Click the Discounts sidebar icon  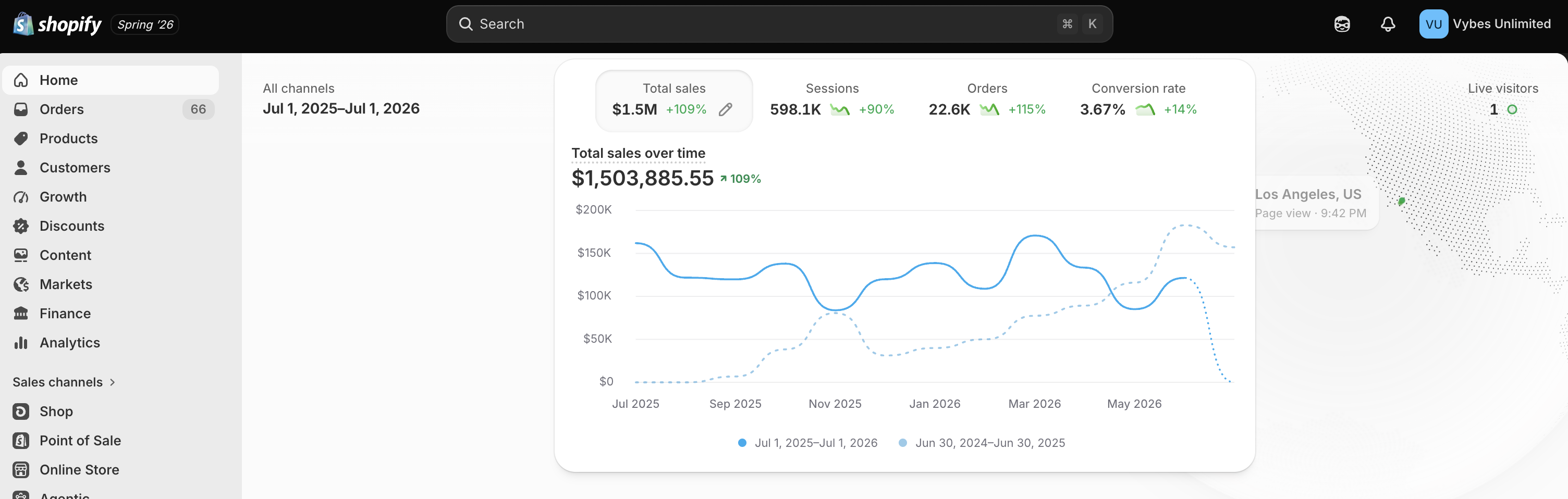(x=21, y=227)
